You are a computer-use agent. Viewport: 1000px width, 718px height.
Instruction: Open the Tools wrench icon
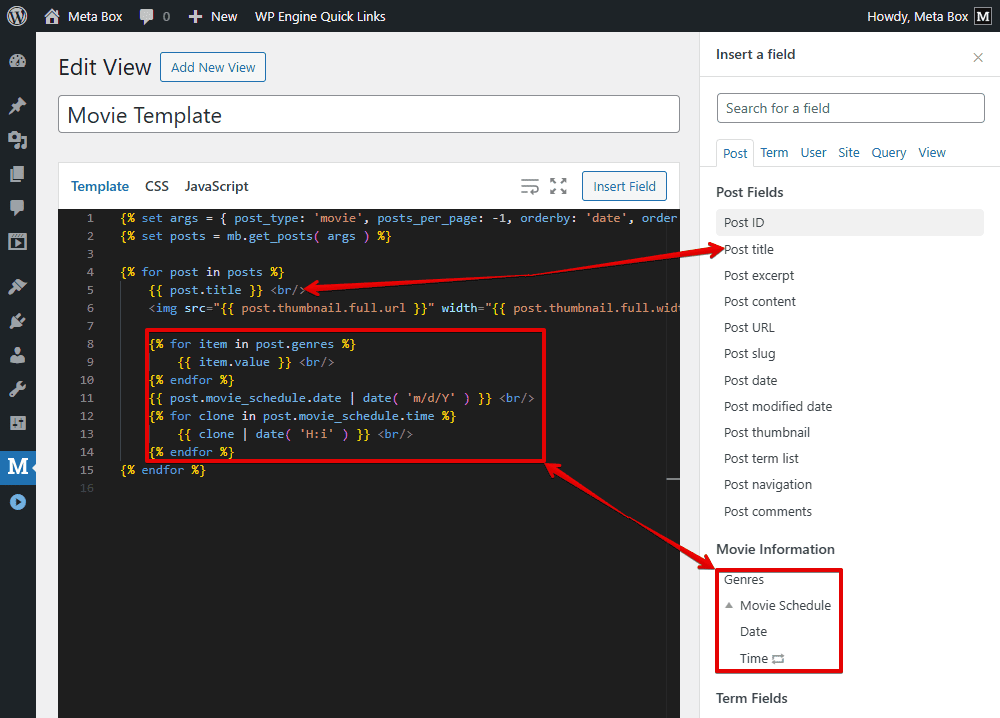17,388
